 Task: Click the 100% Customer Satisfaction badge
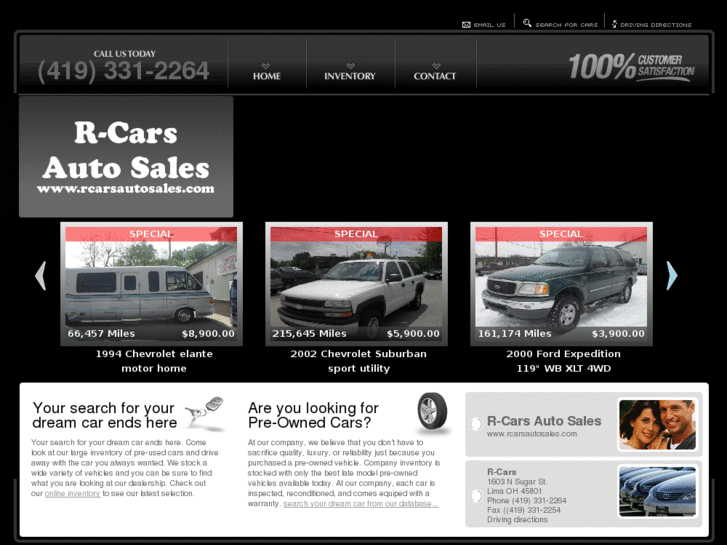[x=631, y=67]
